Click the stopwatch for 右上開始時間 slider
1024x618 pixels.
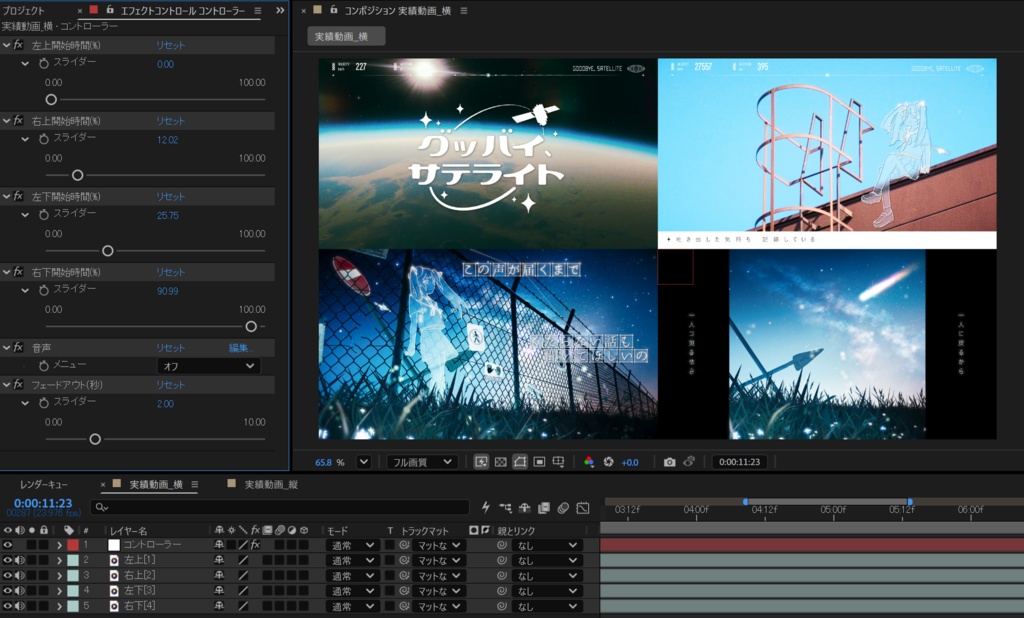44,139
